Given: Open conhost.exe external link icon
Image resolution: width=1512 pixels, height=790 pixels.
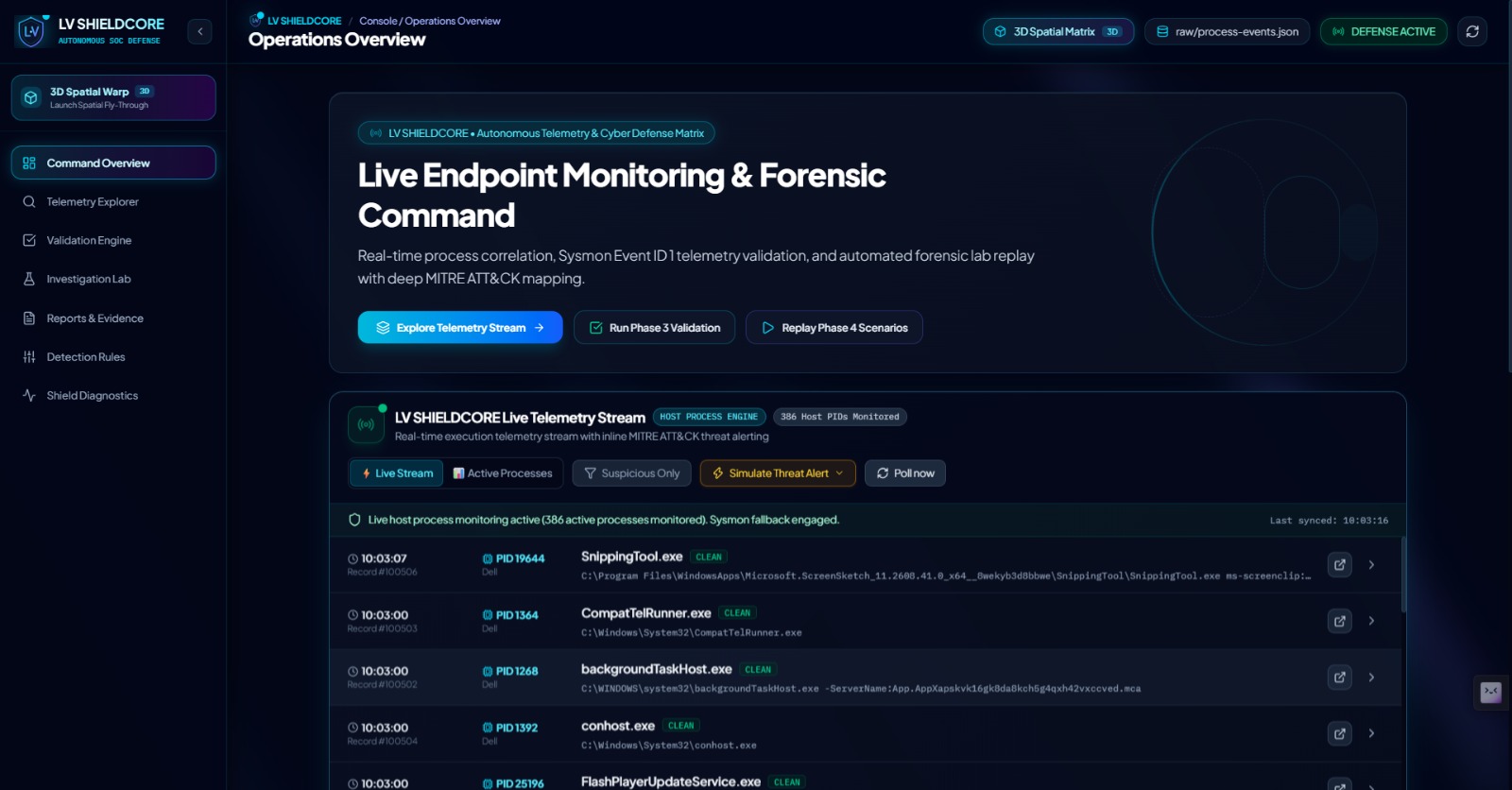Looking at the screenshot, I should tap(1340, 733).
